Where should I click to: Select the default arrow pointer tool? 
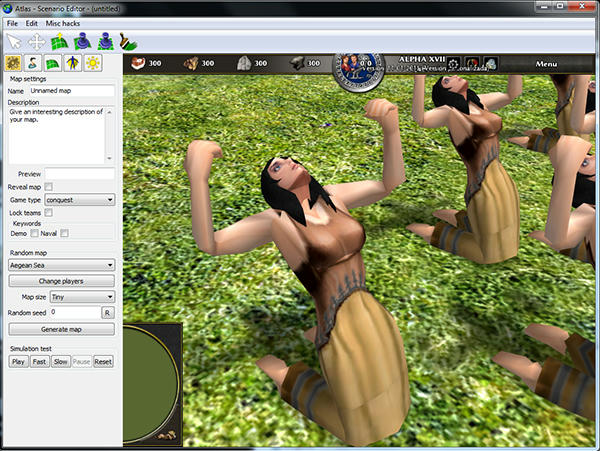point(14,41)
